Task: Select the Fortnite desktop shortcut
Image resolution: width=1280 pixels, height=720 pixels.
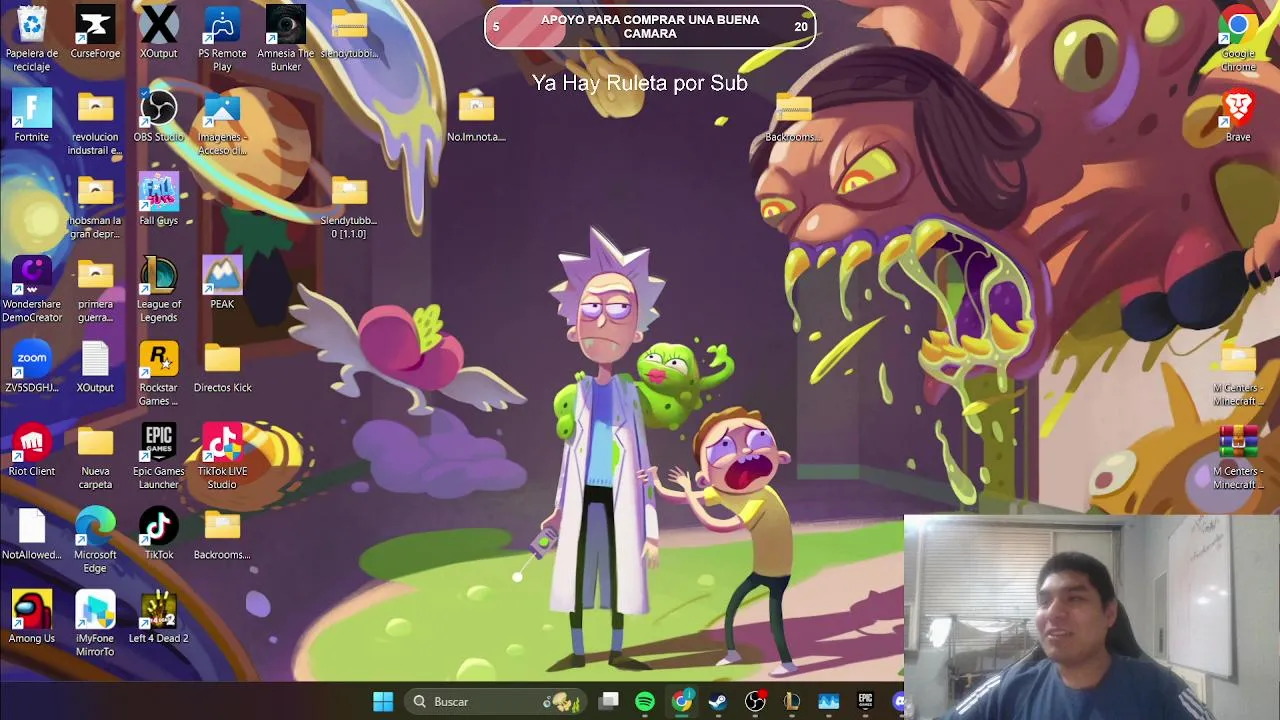Action: pos(32,116)
